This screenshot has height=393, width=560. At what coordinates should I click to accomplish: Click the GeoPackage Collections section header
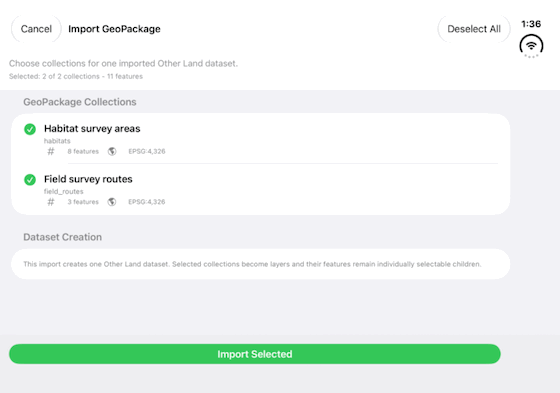(x=80, y=102)
